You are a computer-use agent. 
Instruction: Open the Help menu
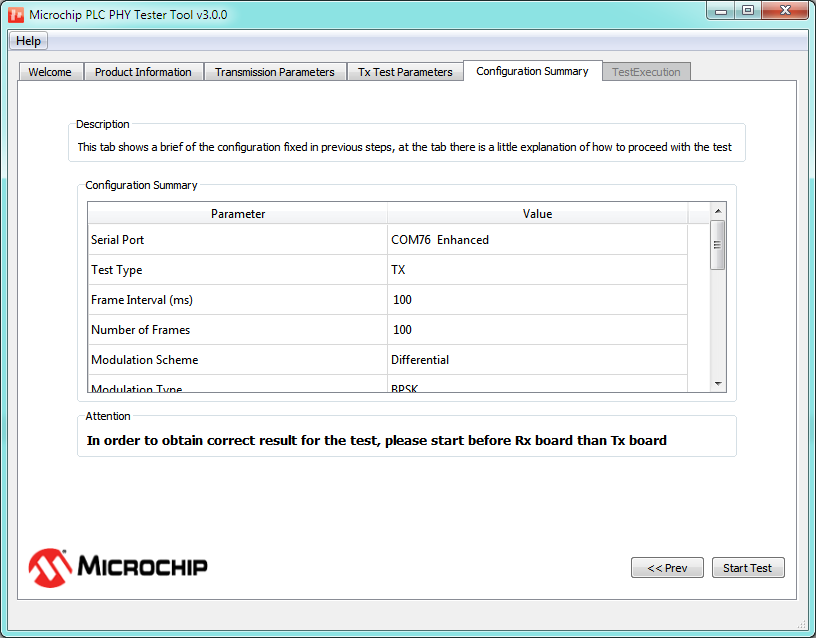tap(29, 41)
